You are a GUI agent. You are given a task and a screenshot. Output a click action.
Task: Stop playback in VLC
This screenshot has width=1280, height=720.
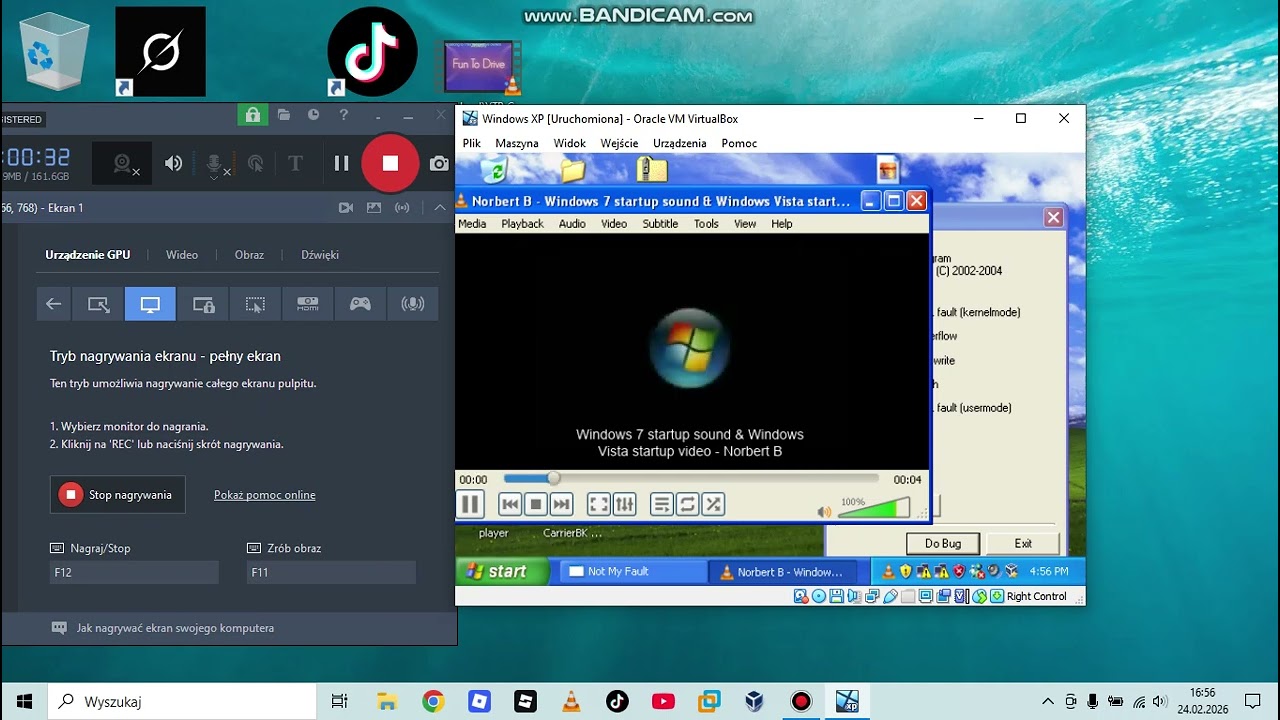(x=536, y=505)
